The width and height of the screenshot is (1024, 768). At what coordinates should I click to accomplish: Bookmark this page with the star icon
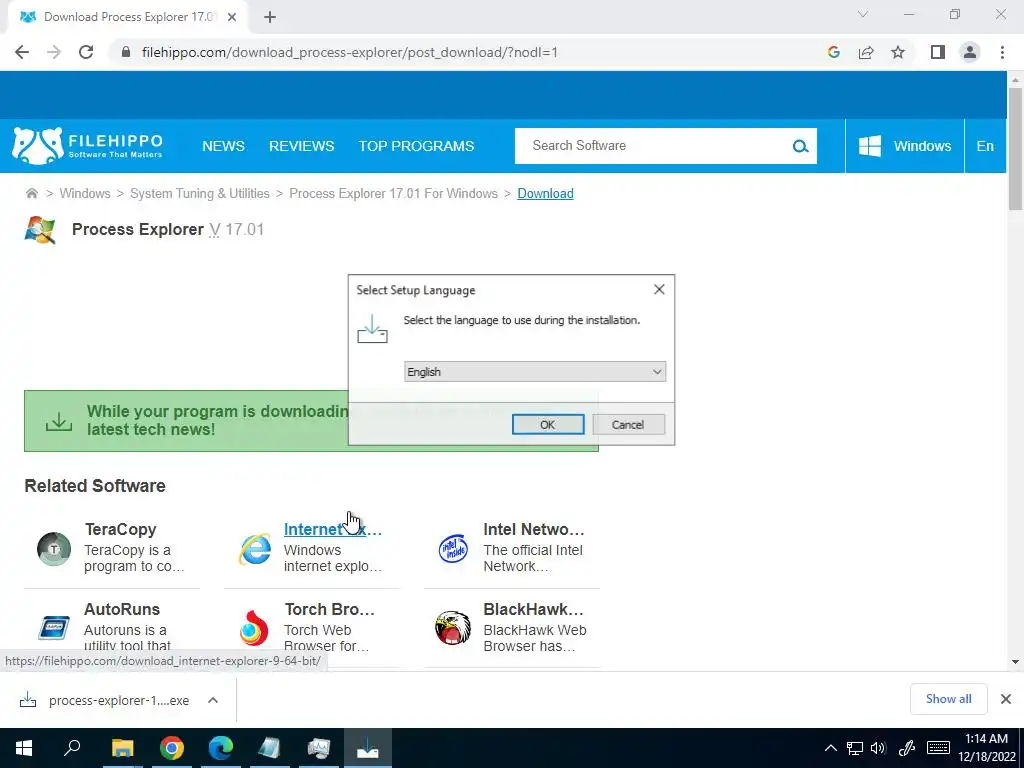click(x=898, y=52)
